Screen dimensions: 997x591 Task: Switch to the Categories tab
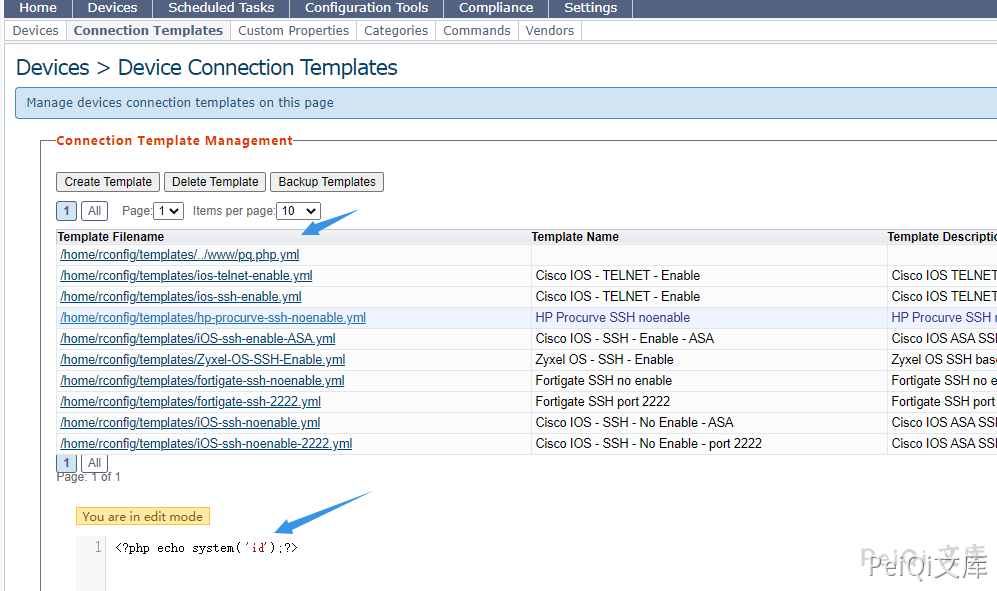click(x=396, y=31)
